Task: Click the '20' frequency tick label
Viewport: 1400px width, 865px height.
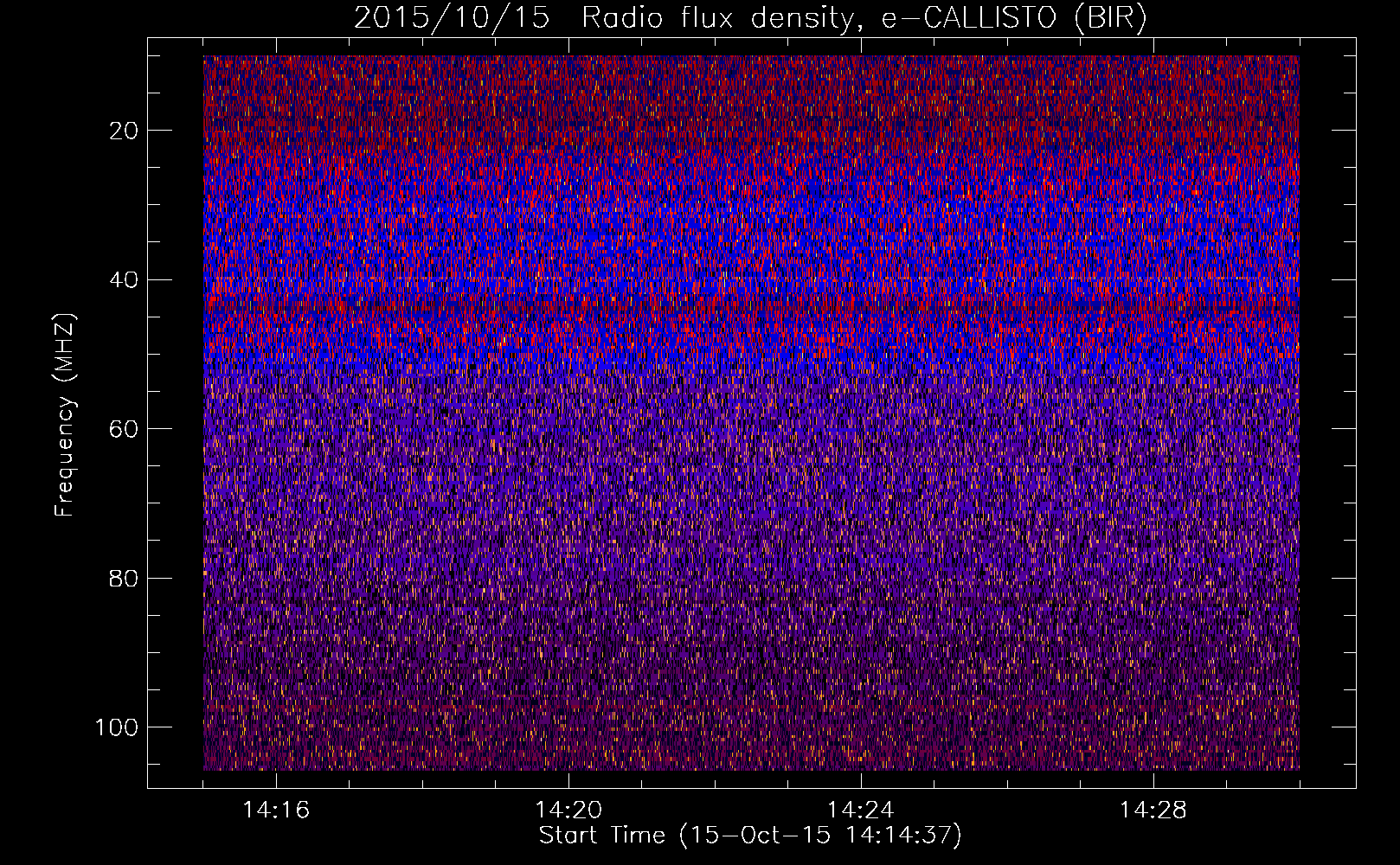Action: [125, 131]
